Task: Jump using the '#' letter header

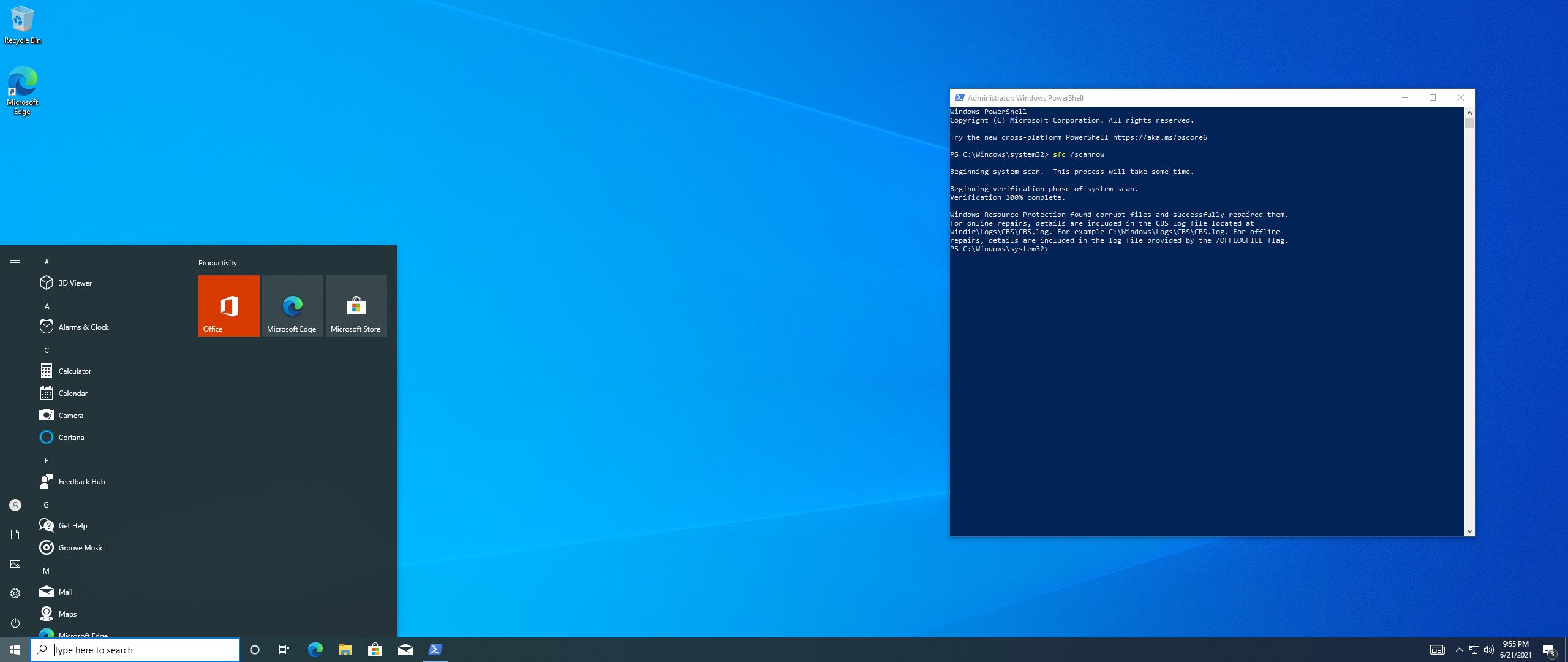Action: point(47,262)
